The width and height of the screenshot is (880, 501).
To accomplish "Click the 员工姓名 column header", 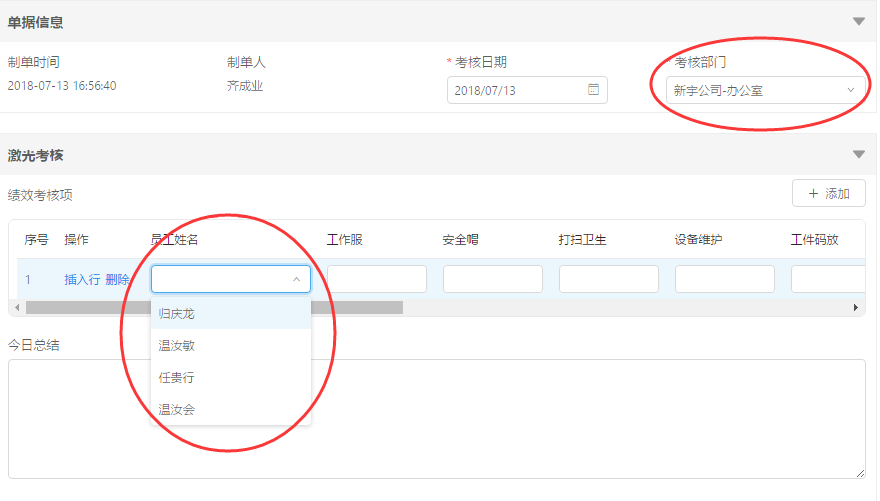I will pyautogui.click(x=175, y=240).
